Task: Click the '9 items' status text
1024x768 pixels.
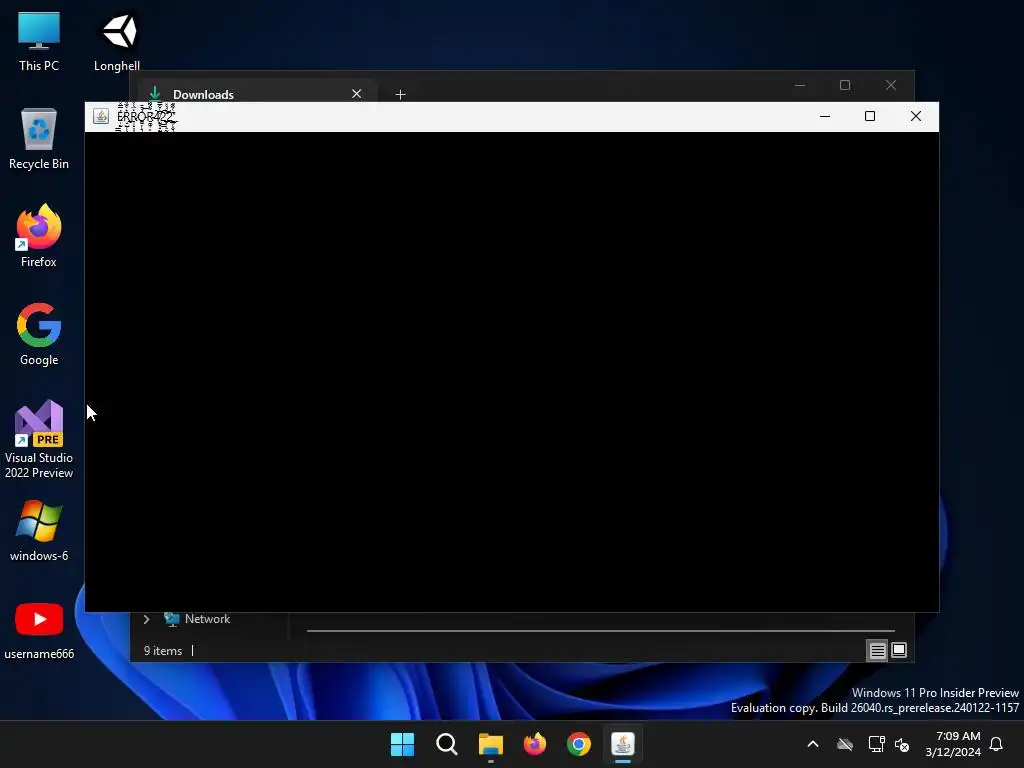Action: point(163,650)
